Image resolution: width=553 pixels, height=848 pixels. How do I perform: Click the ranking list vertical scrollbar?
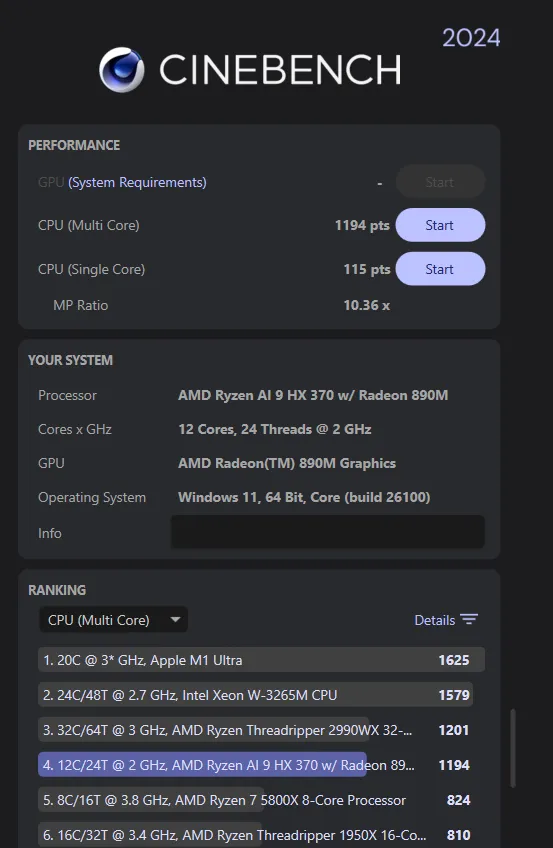coord(512,748)
